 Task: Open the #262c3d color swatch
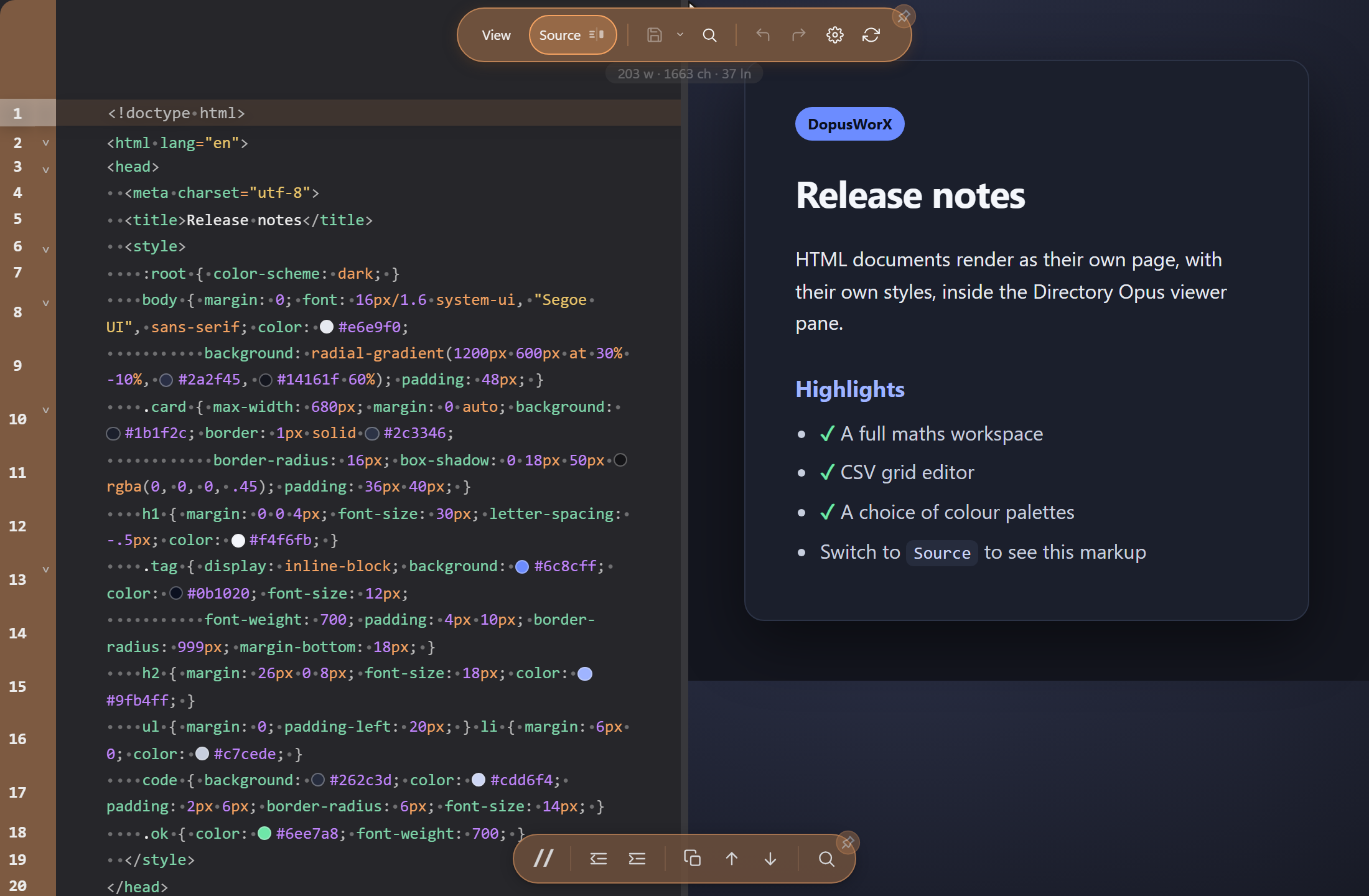tap(318, 780)
